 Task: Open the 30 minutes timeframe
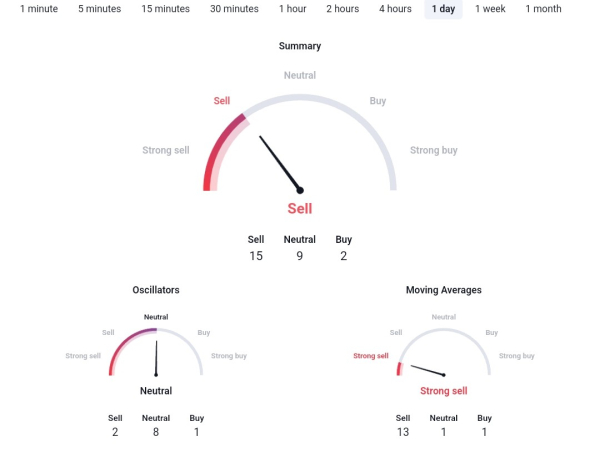point(234,9)
